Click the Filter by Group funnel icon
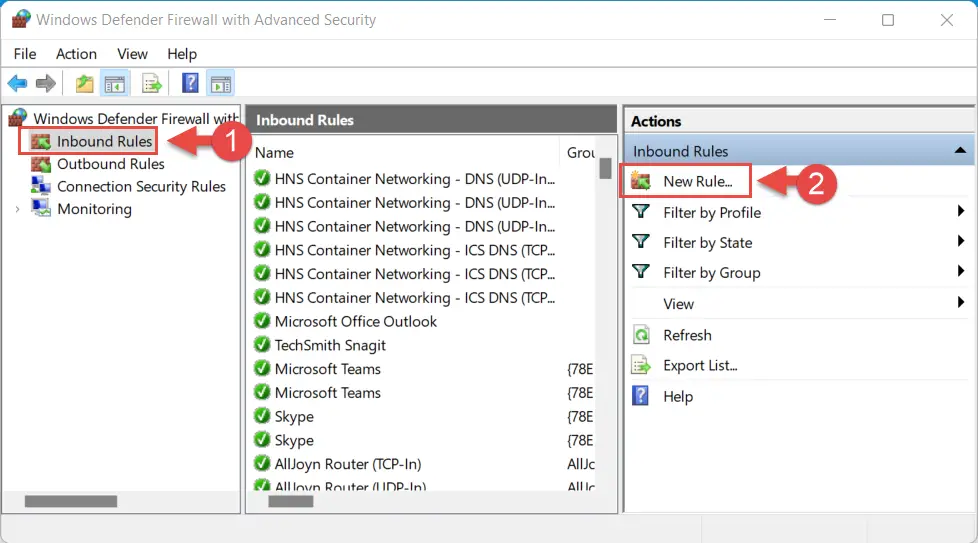This screenshot has width=978, height=543. [641, 272]
